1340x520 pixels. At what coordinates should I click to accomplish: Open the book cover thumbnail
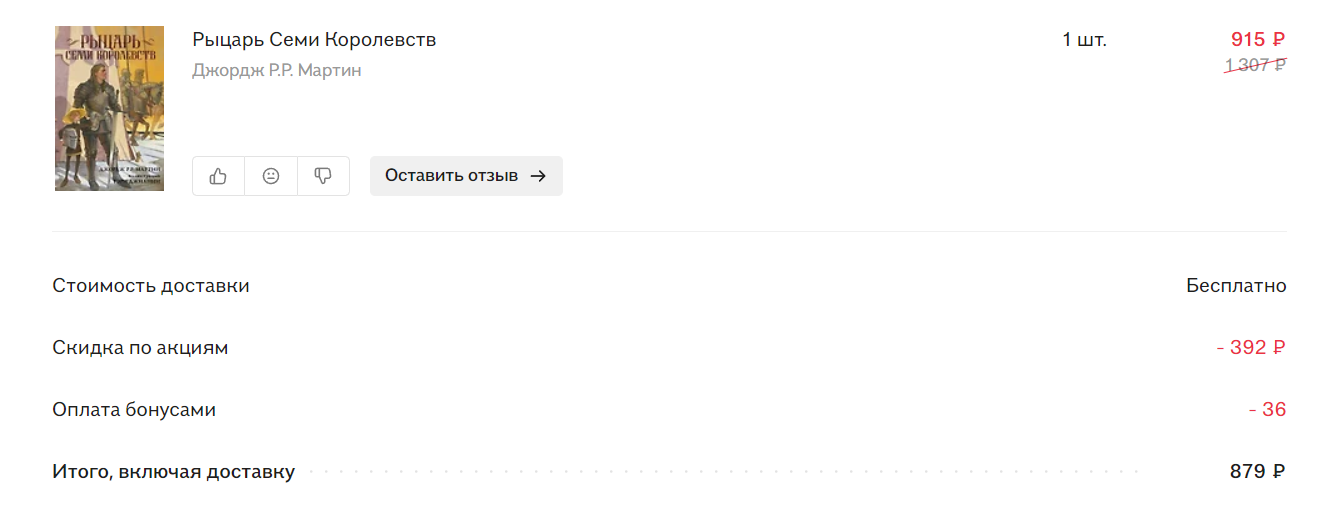tap(109, 108)
